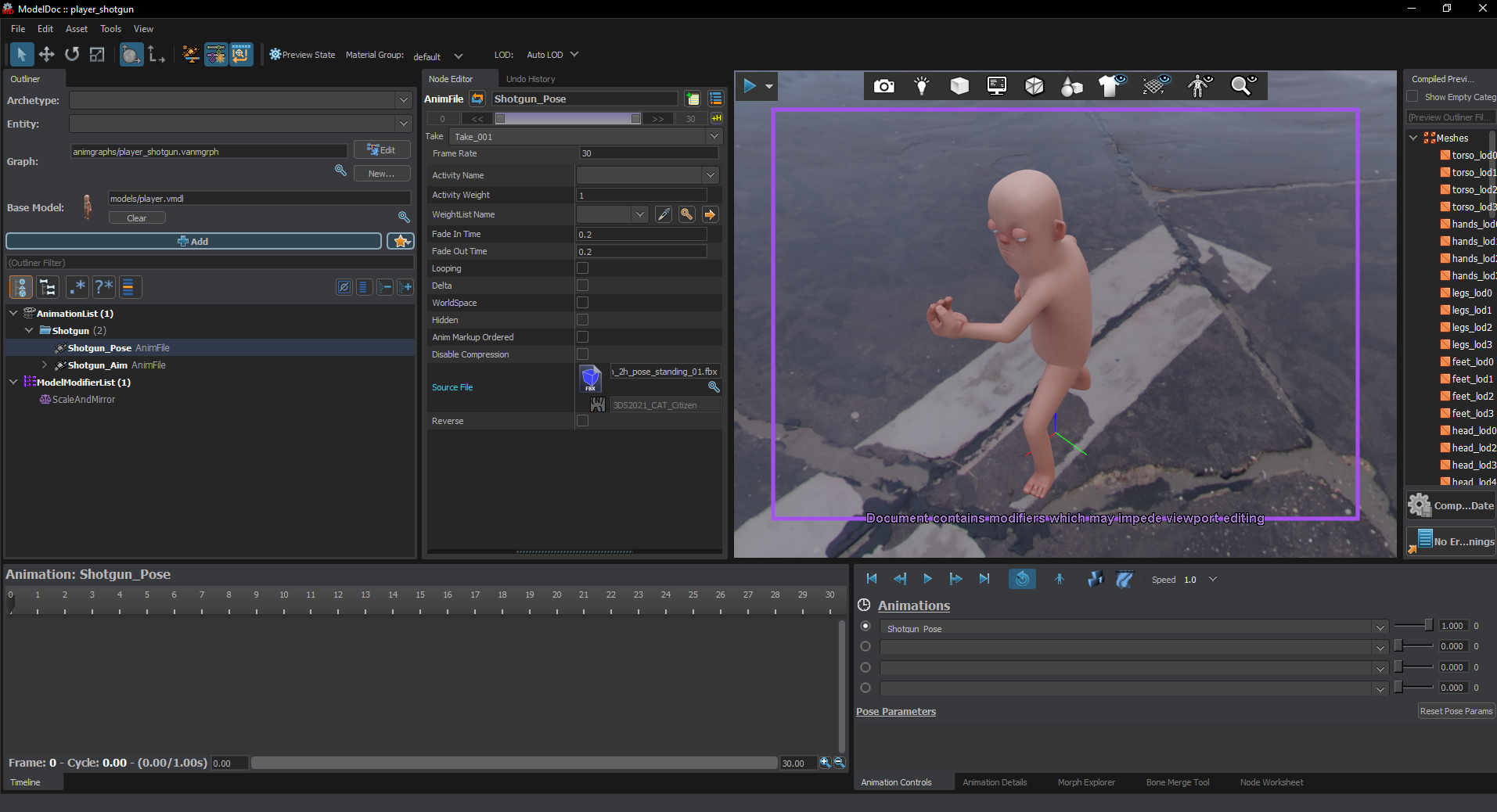Screen dimensions: 1497x812
Task: Collapse the AnimationList tree item
Action: (13, 313)
